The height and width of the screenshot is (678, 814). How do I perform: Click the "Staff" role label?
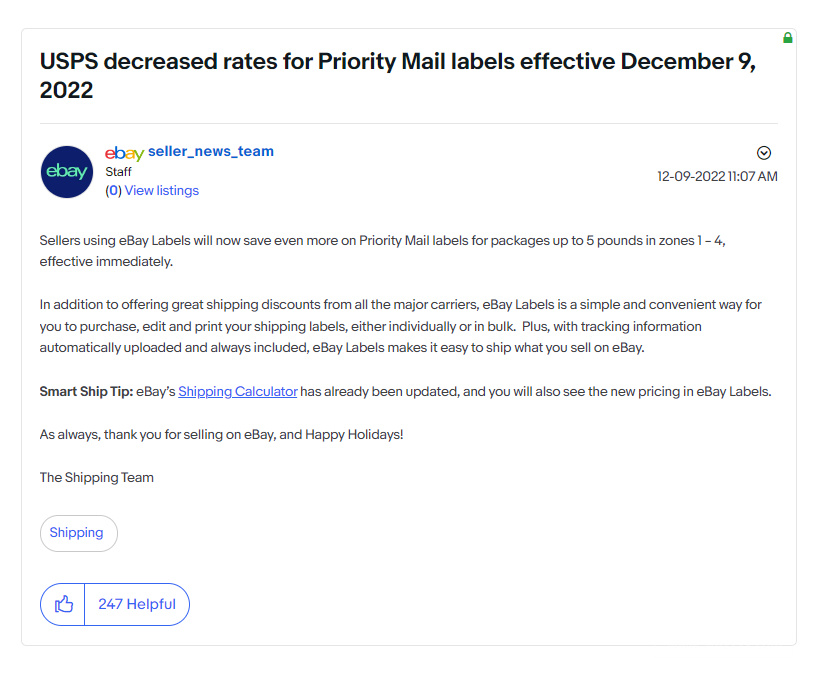tap(119, 171)
